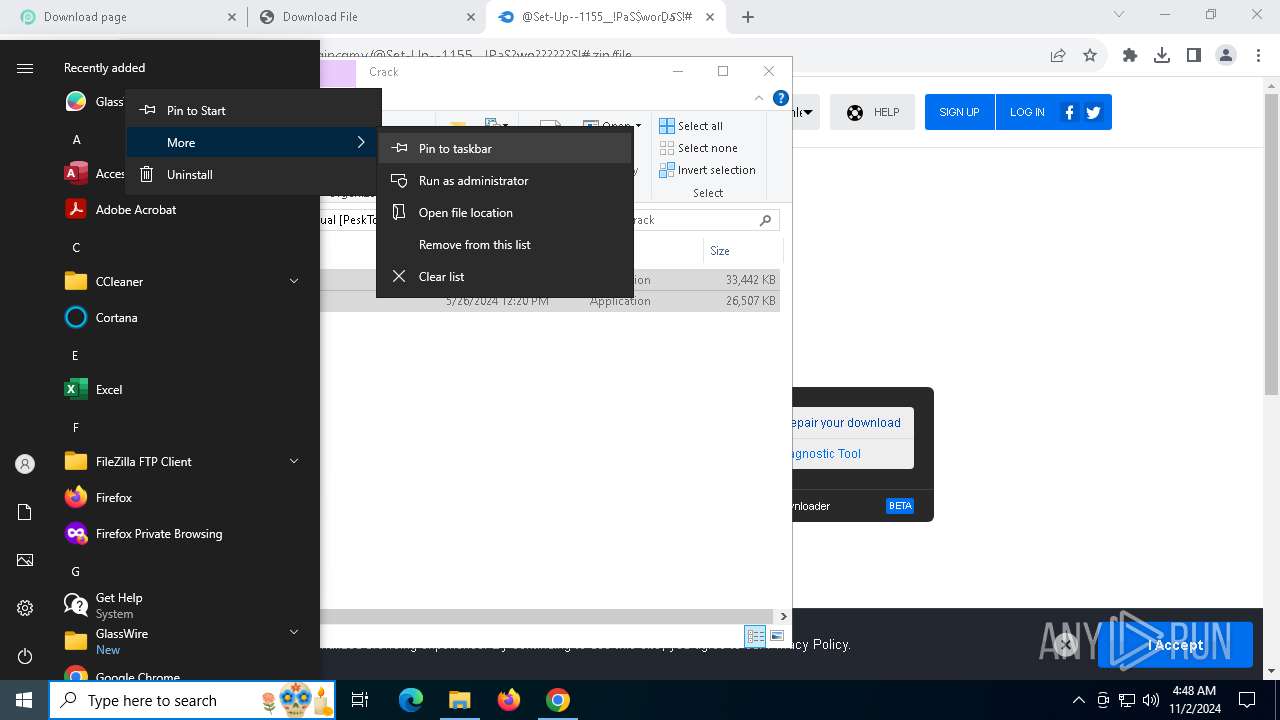The height and width of the screenshot is (720, 1280).
Task: Click the Twitter login icon
Action: [x=1093, y=112]
